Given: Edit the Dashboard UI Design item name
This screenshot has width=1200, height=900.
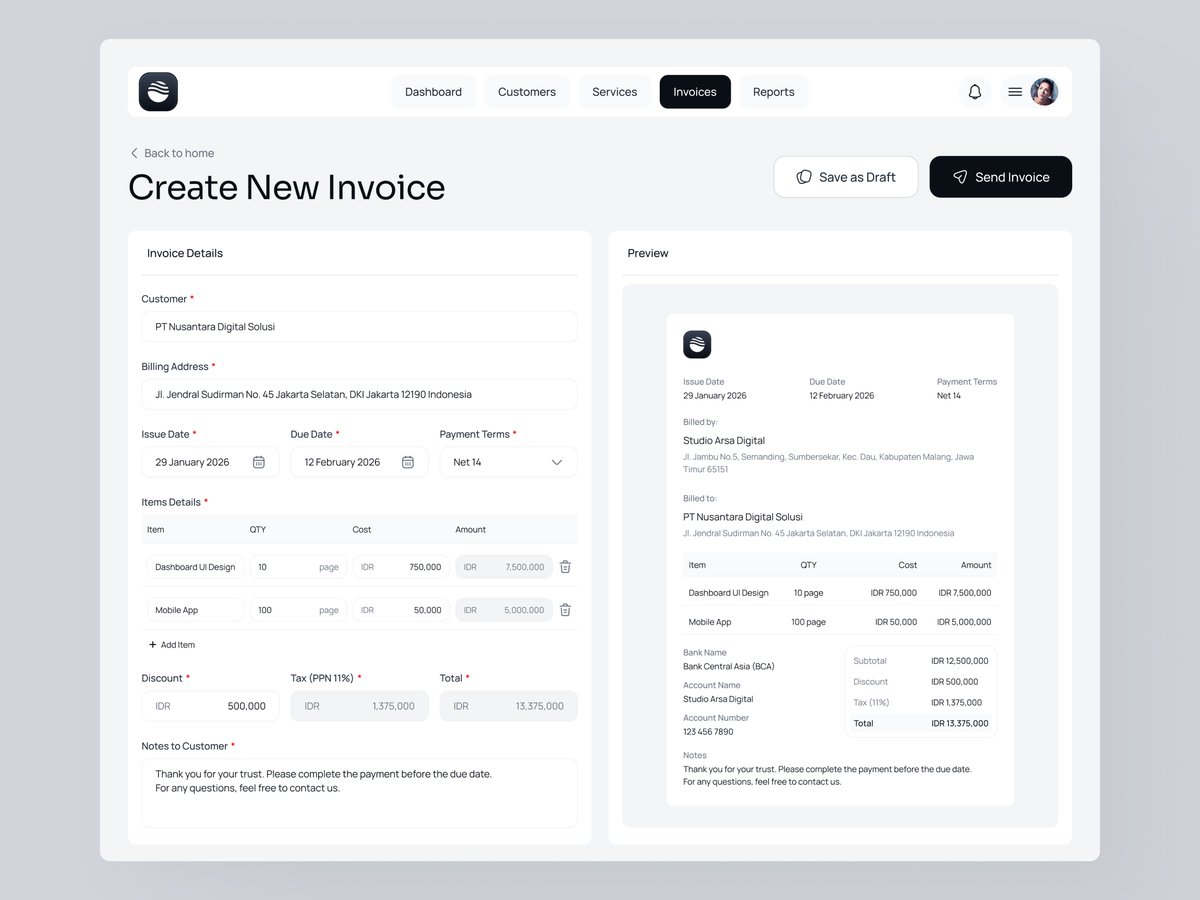Looking at the screenshot, I should 196,567.
